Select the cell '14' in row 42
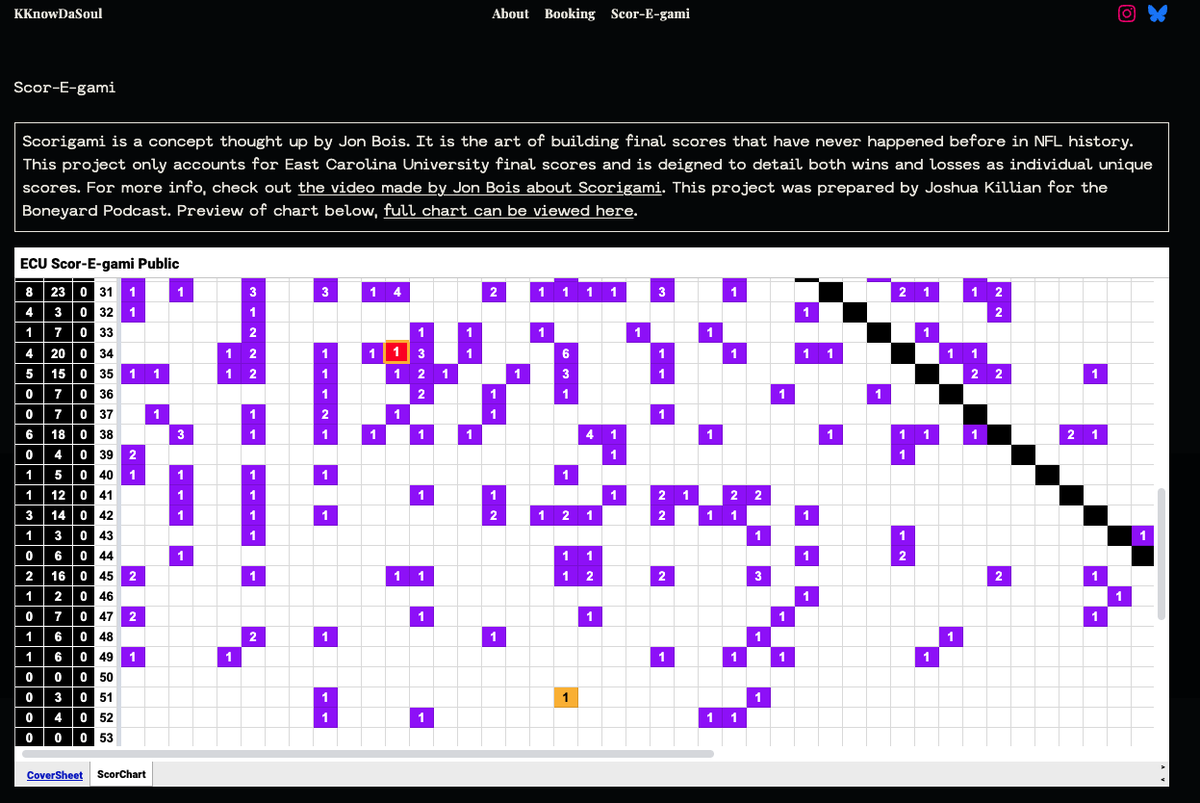Screen dimensions: 1200x803 tap(58, 515)
